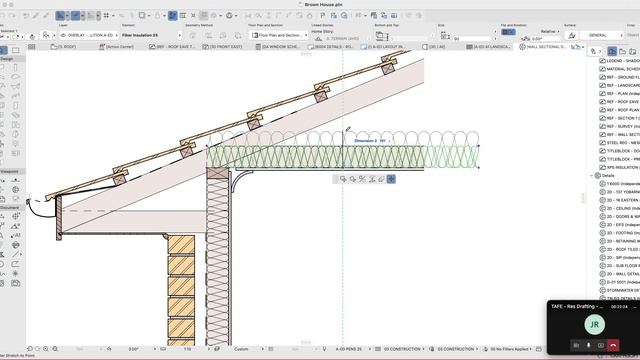Select XPS INSULATION worksheet
This screenshot has height=360, width=640.
point(619,167)
